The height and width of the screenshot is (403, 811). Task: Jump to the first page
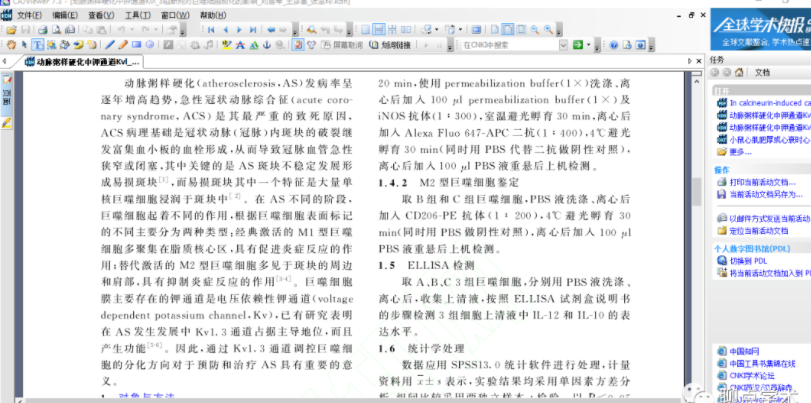[x=211, y=30]
